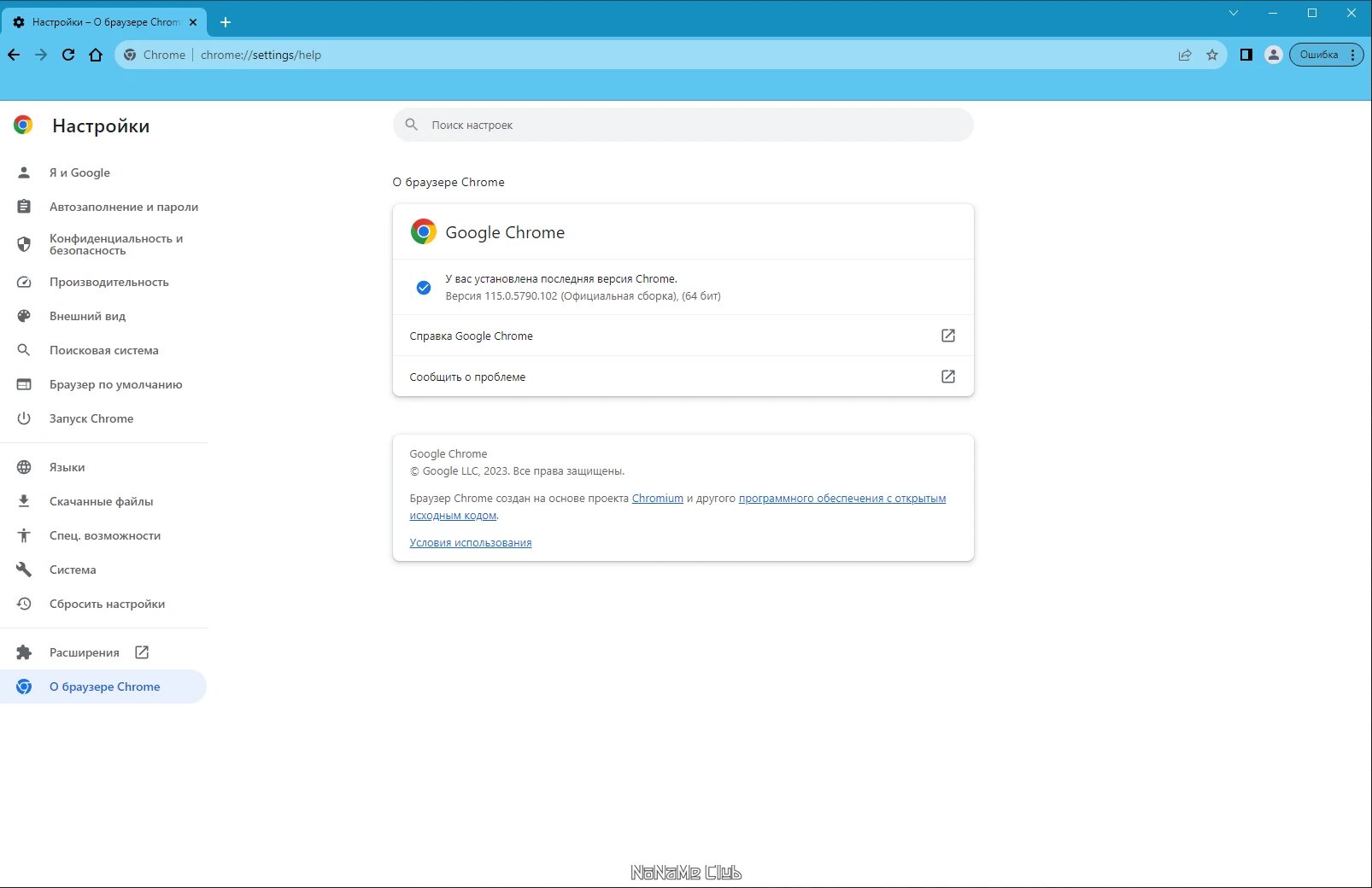Viewport: 1372px width, 888px height.
Task: Select the Настройки – О браузере Chrome tab
Action: pyautogui.click(x=104, y=22)
